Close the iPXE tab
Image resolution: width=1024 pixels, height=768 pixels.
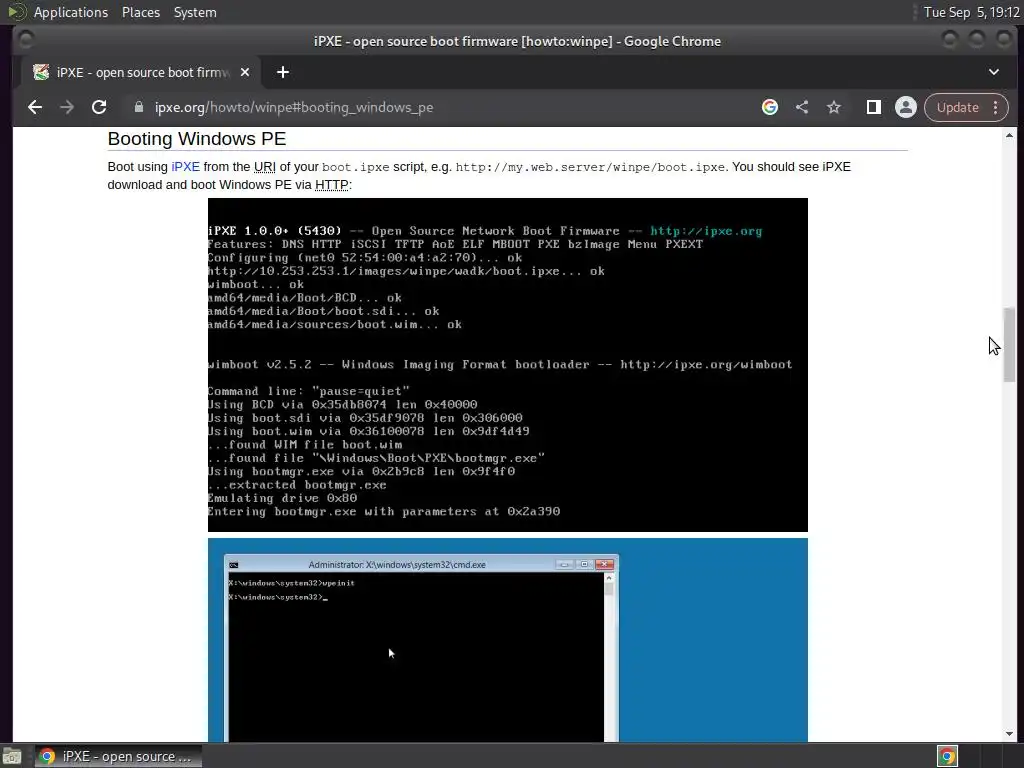[x=245, y=72]
